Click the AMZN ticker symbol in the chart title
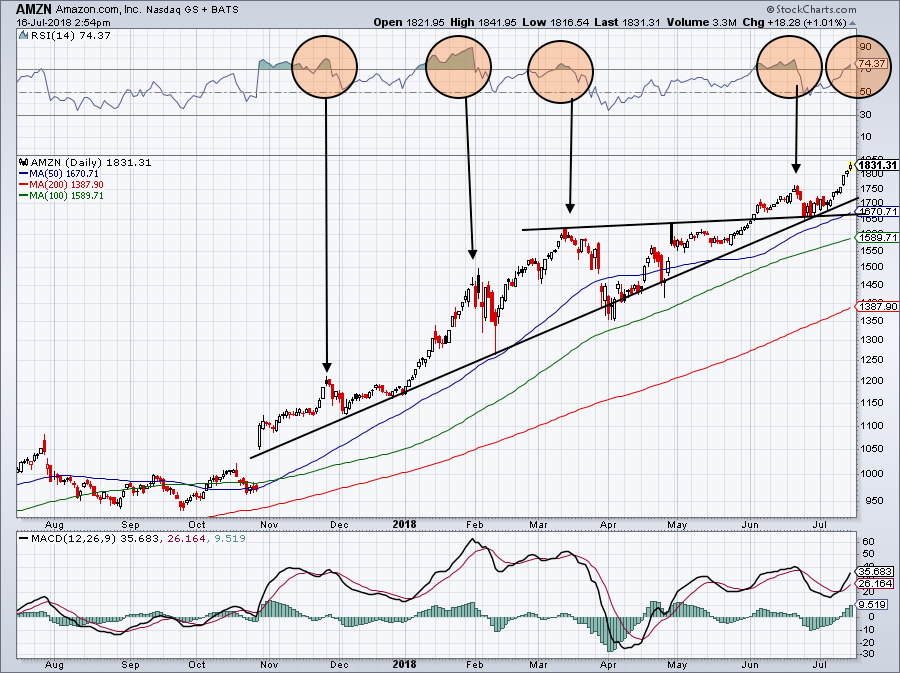The image size is (900, 673). coord(34,9)
